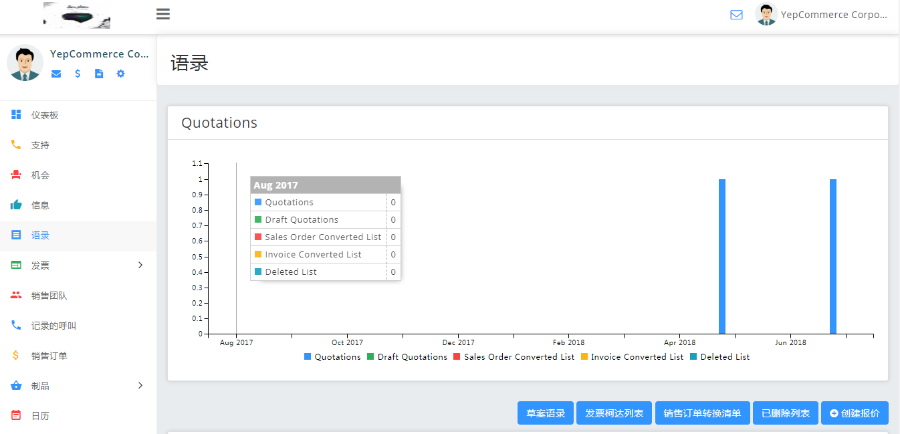Click the Invoice Converted List legend color swatch
Image resolution: width=900 pixels, height=434 pixels.
point(584,357)
